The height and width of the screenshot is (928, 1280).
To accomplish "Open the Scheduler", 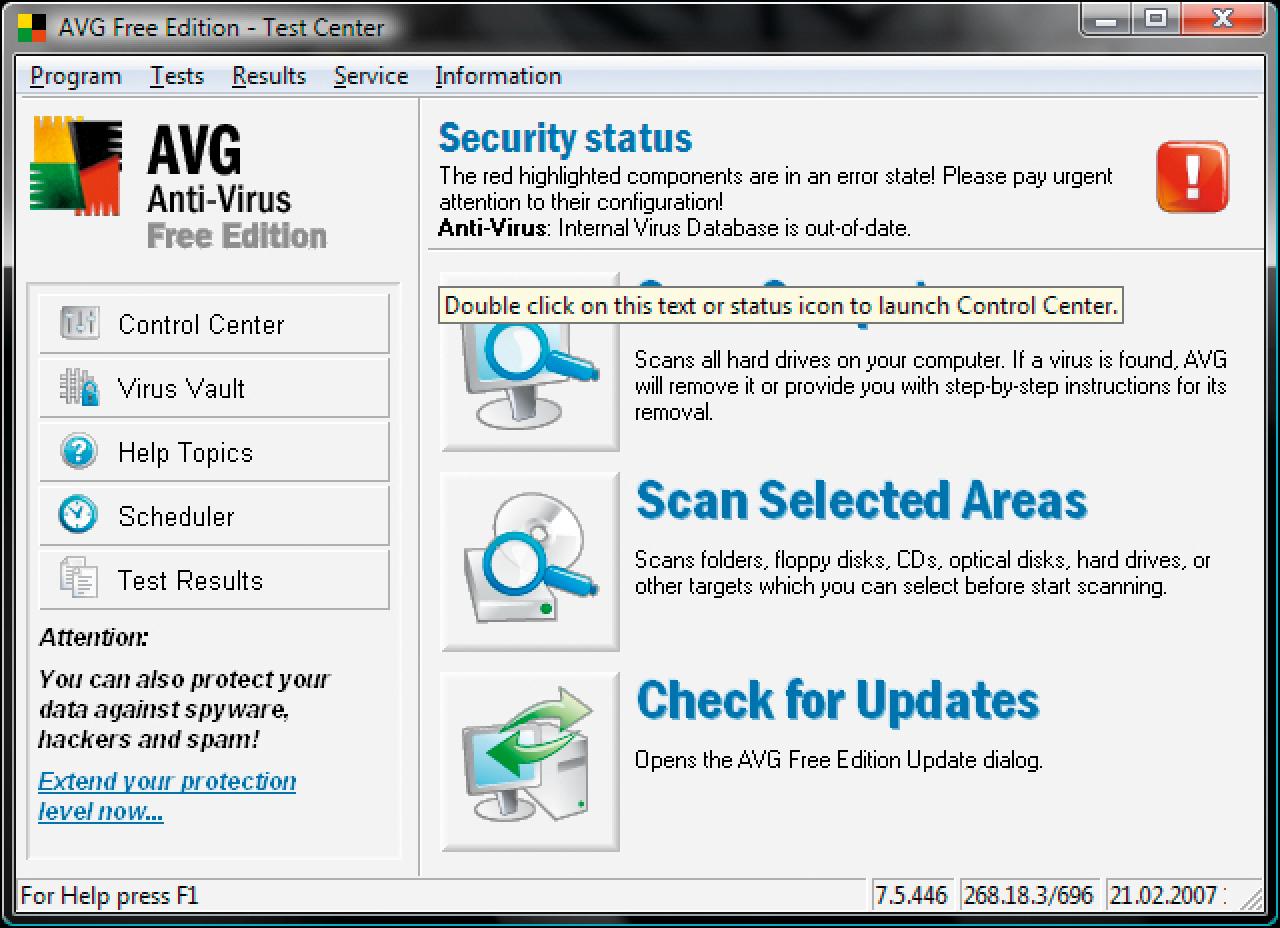I will pos(214,515).
